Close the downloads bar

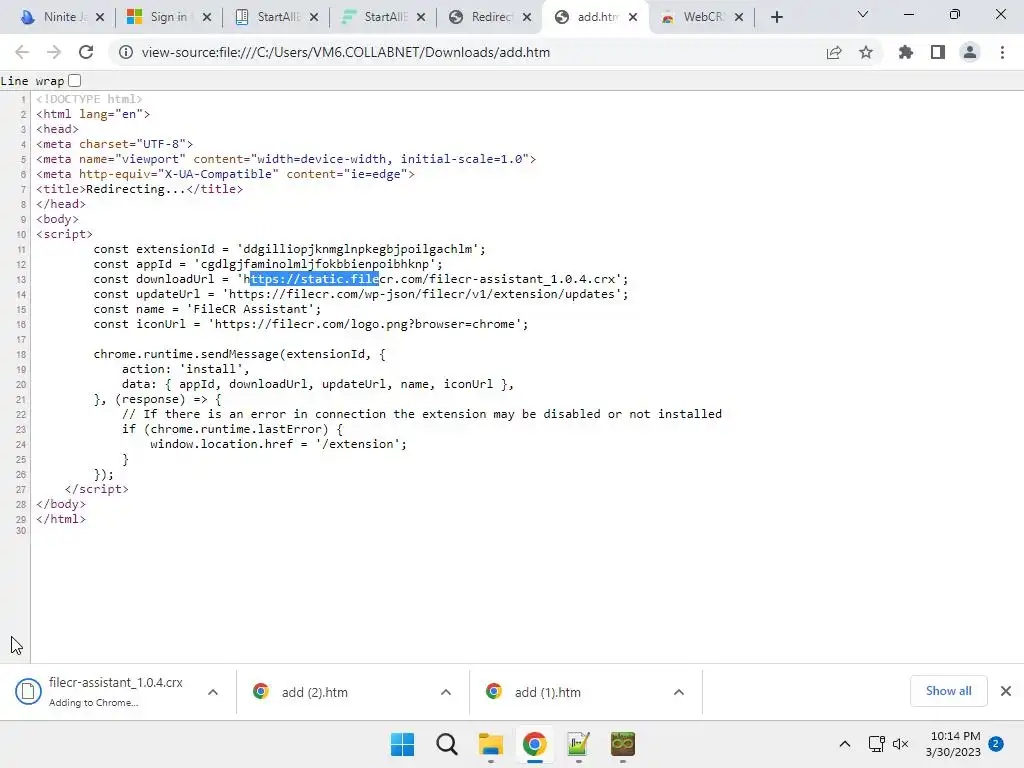1006,691
